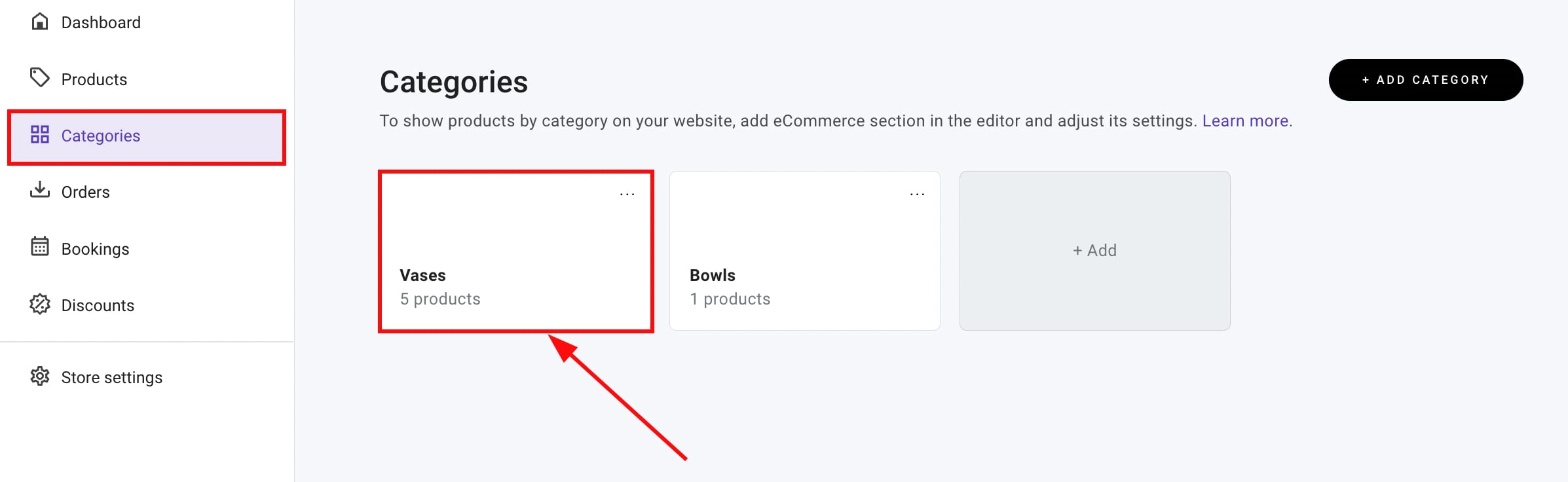Click the Learn more link
Viewport: 1568px width, 482px height.
[1245, 120]
